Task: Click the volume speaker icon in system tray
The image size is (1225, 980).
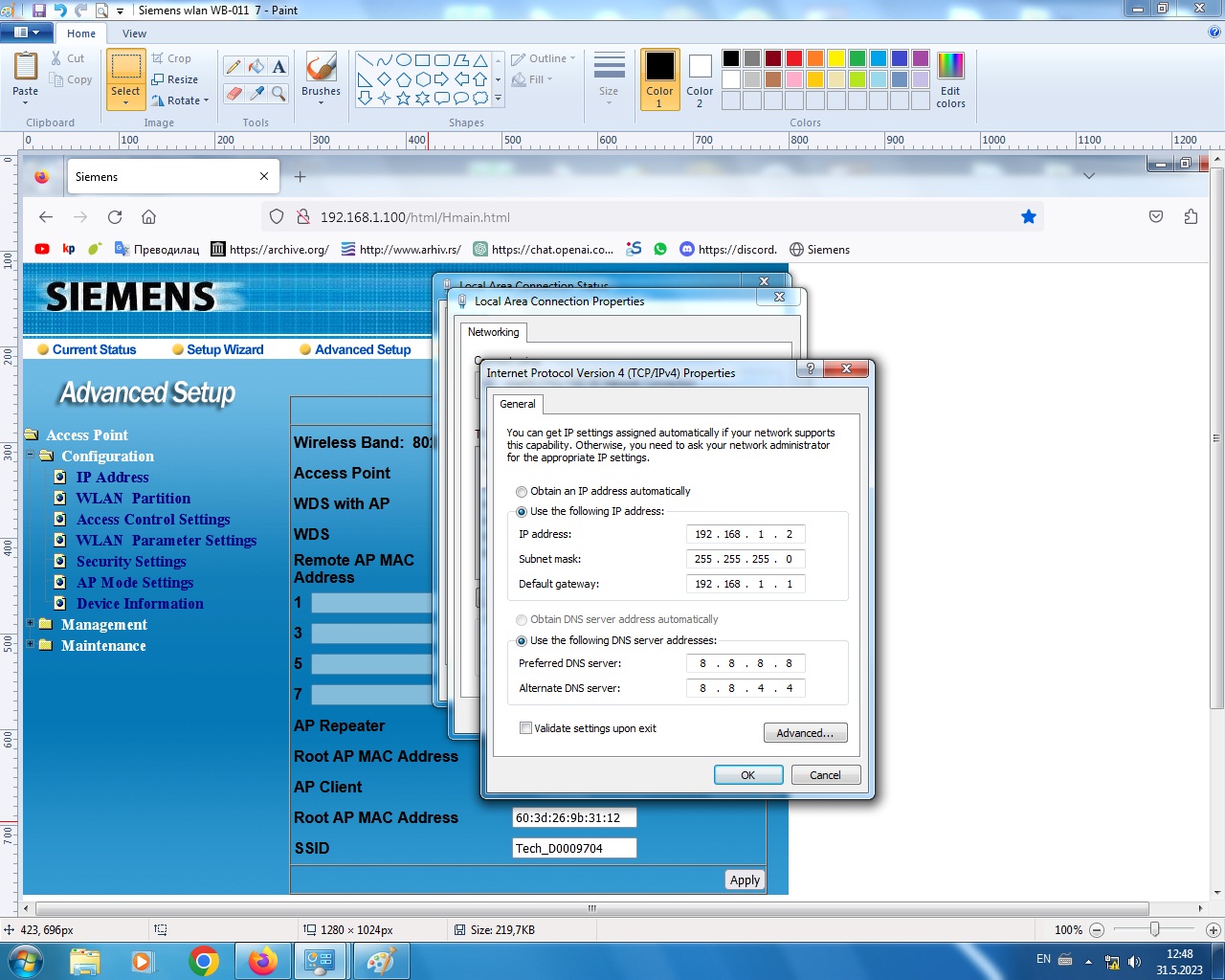Action: point(1134,962)
